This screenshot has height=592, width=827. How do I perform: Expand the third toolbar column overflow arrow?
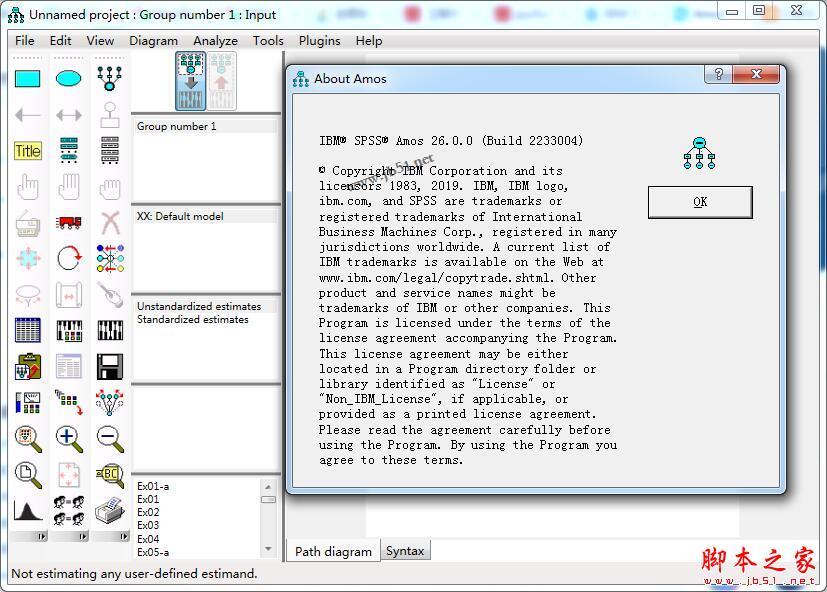123,537
